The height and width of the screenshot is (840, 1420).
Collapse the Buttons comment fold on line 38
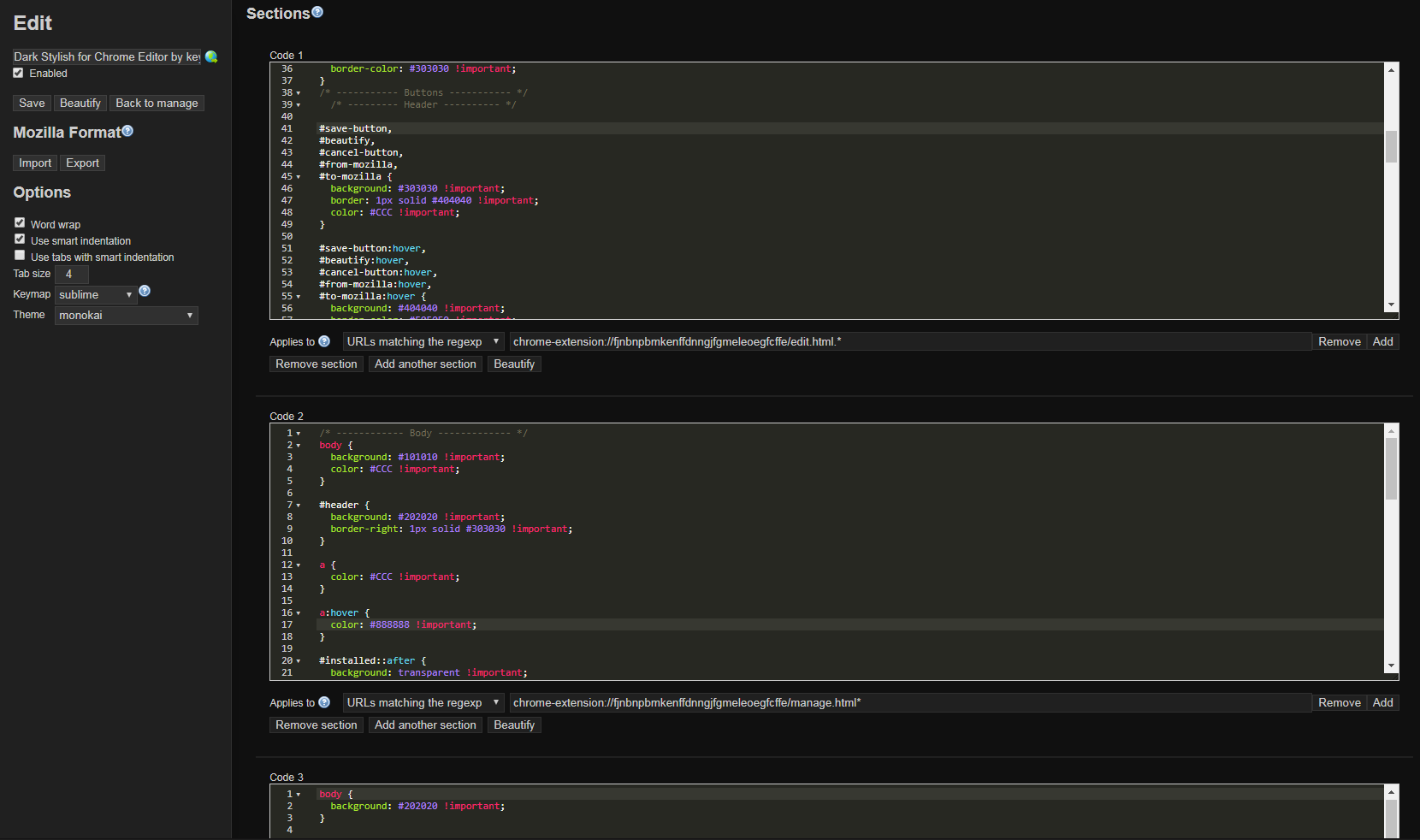coord(300,92)
